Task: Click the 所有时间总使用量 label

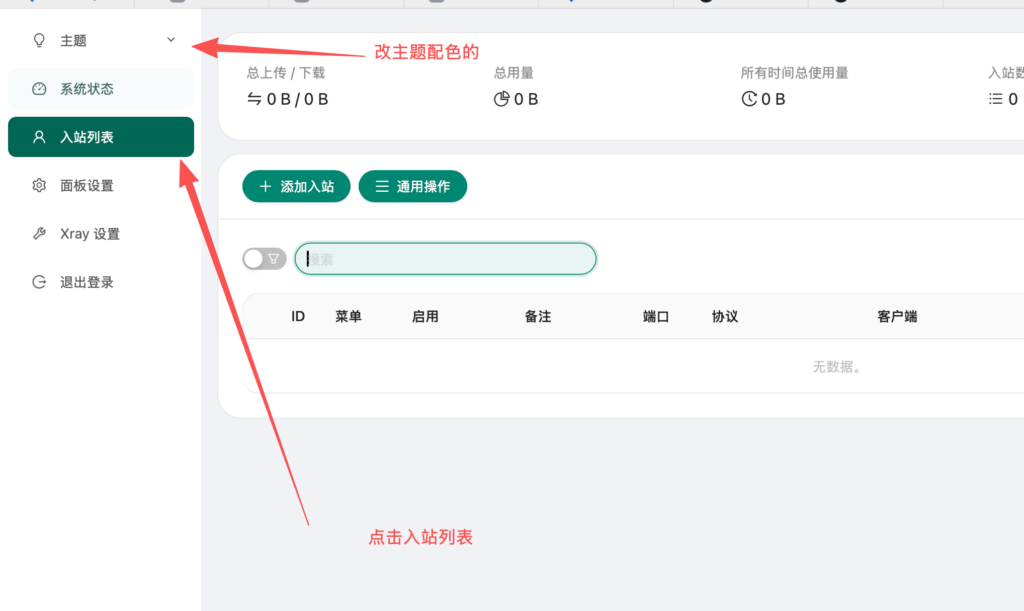Action: [794, 73]
